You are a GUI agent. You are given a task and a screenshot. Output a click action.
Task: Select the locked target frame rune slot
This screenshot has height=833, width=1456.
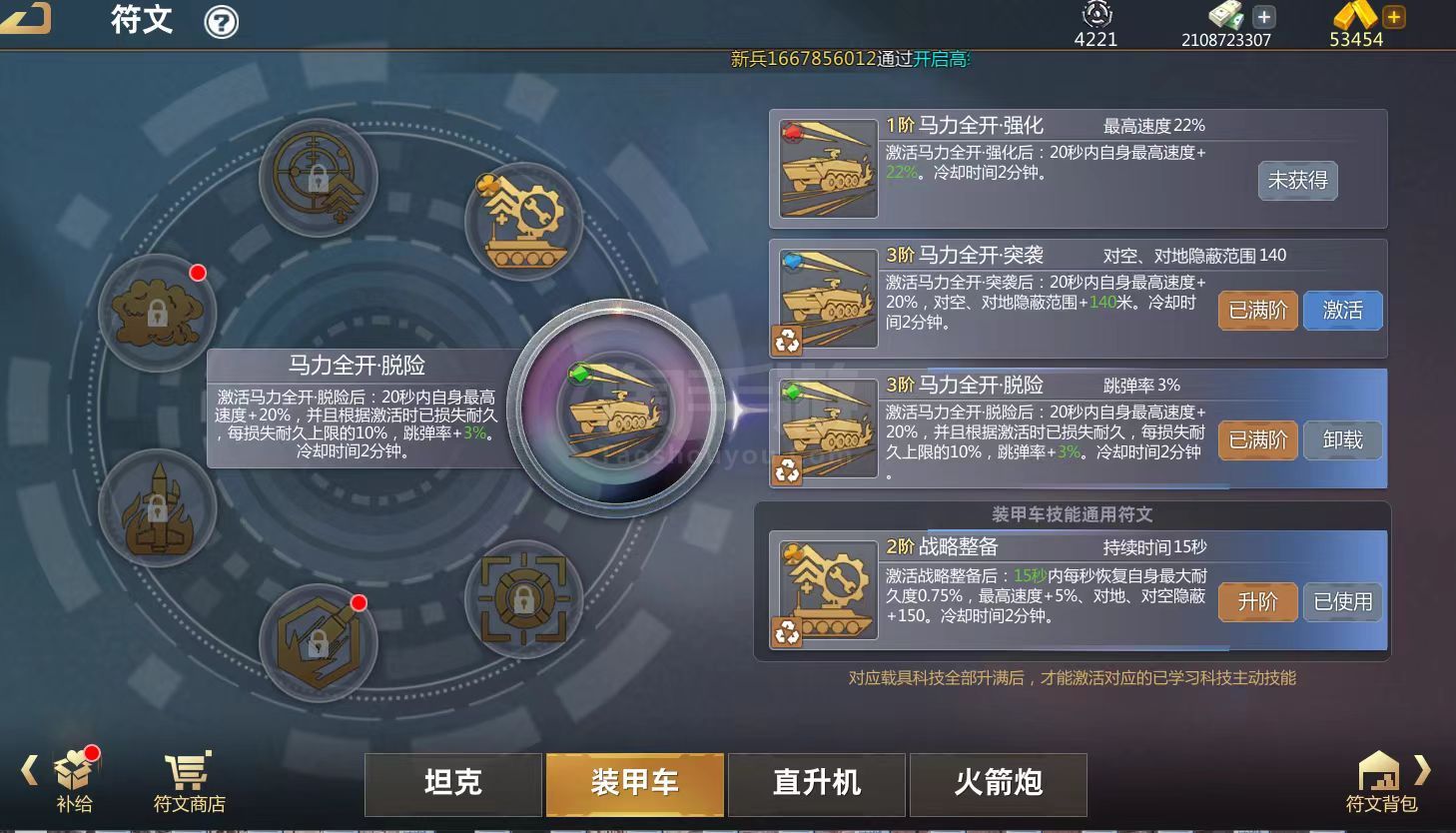point(523,599)
